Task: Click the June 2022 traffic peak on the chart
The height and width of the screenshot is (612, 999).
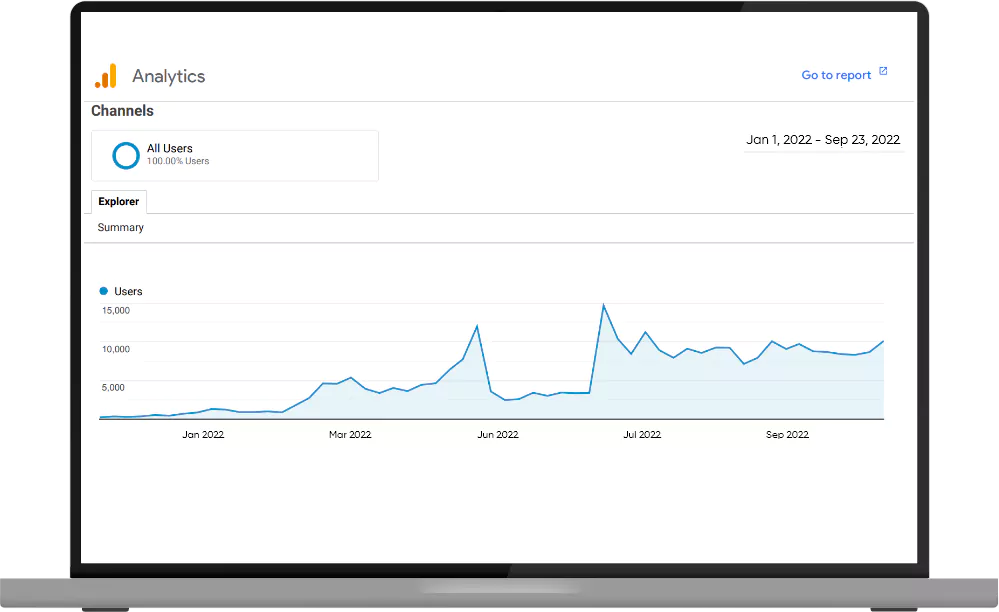Action: pos(478,325)
